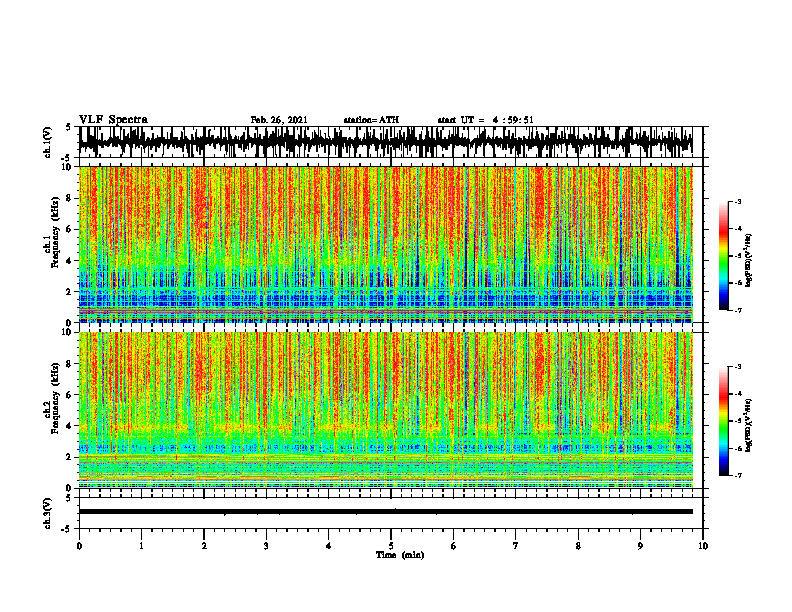Viewport: 792px width, 612px height.
Task: Click the "ch.1(V)" axis label
Action: pyautogui.click(x=47, y=142)
